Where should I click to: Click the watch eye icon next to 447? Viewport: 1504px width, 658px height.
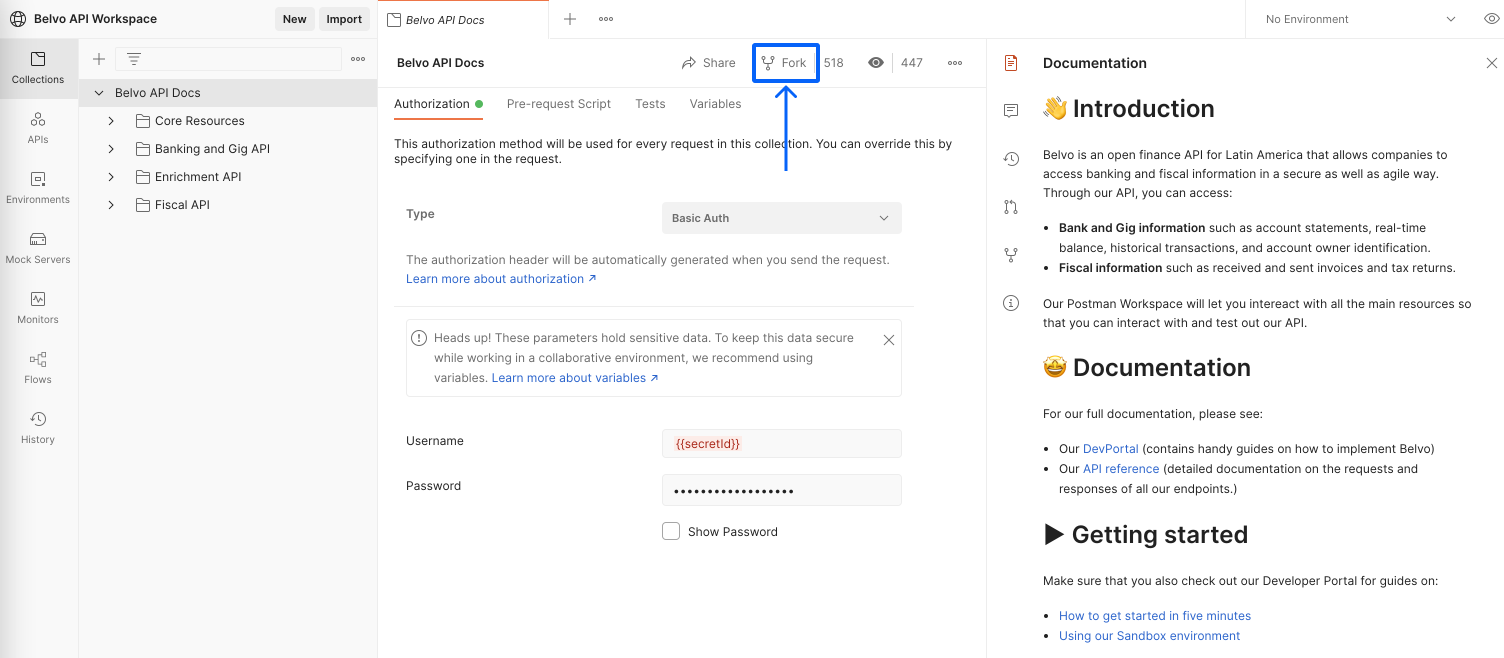pyautogui.click(x=876, y=63)
